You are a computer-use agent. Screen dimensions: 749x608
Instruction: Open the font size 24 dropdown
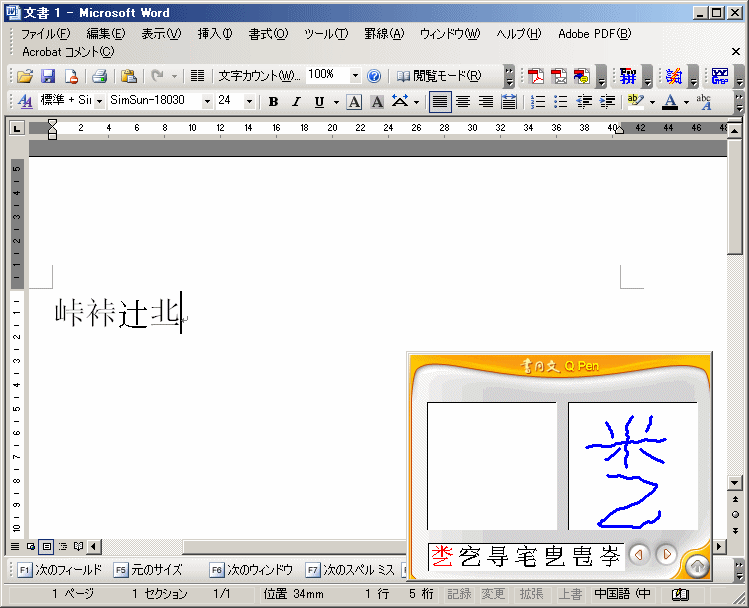click(250, 102)
